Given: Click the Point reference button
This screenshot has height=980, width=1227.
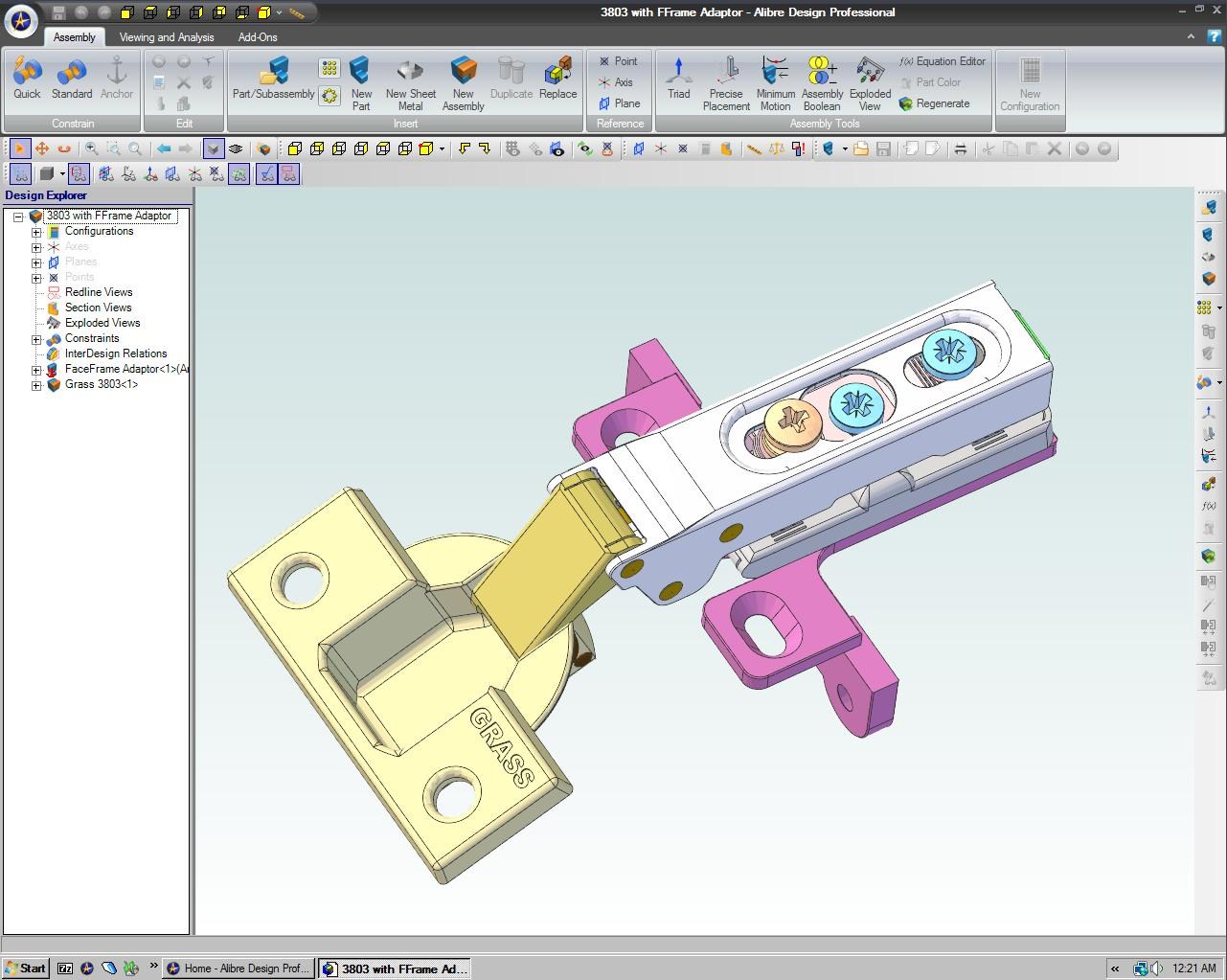Looking at the screenshot, I should [x=618, y=61].
